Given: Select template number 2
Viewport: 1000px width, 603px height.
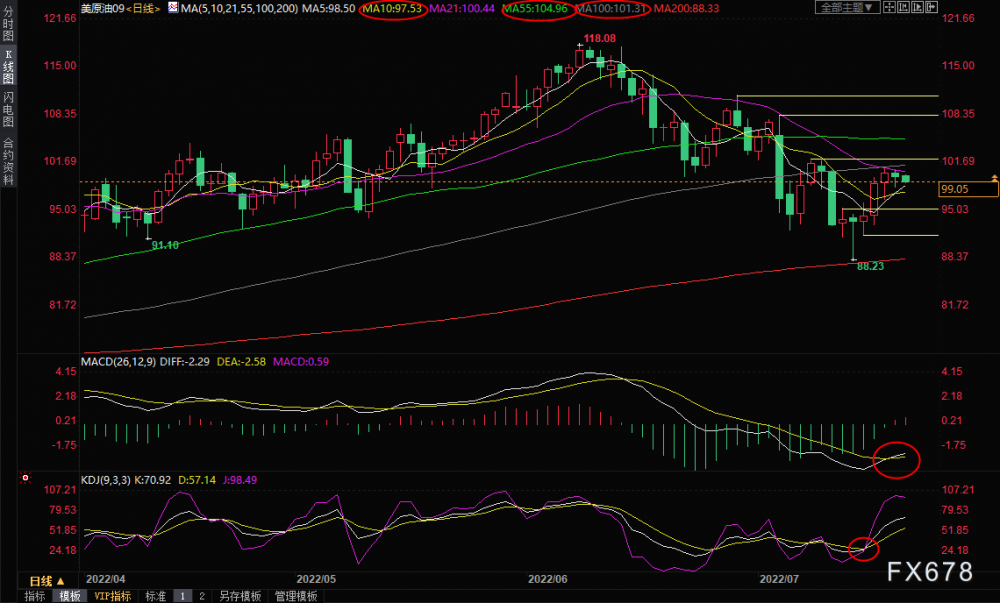Looking at the screenshot, I should (x=202, y=596).
